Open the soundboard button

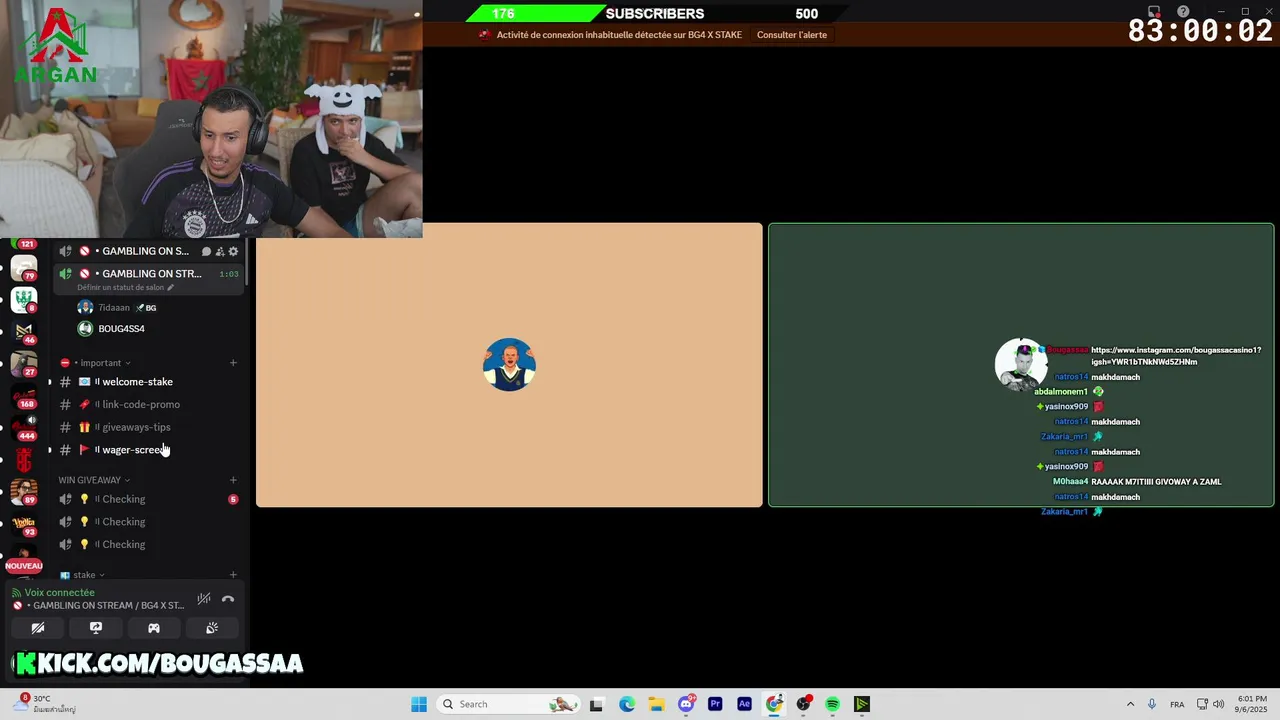point(212,628)
